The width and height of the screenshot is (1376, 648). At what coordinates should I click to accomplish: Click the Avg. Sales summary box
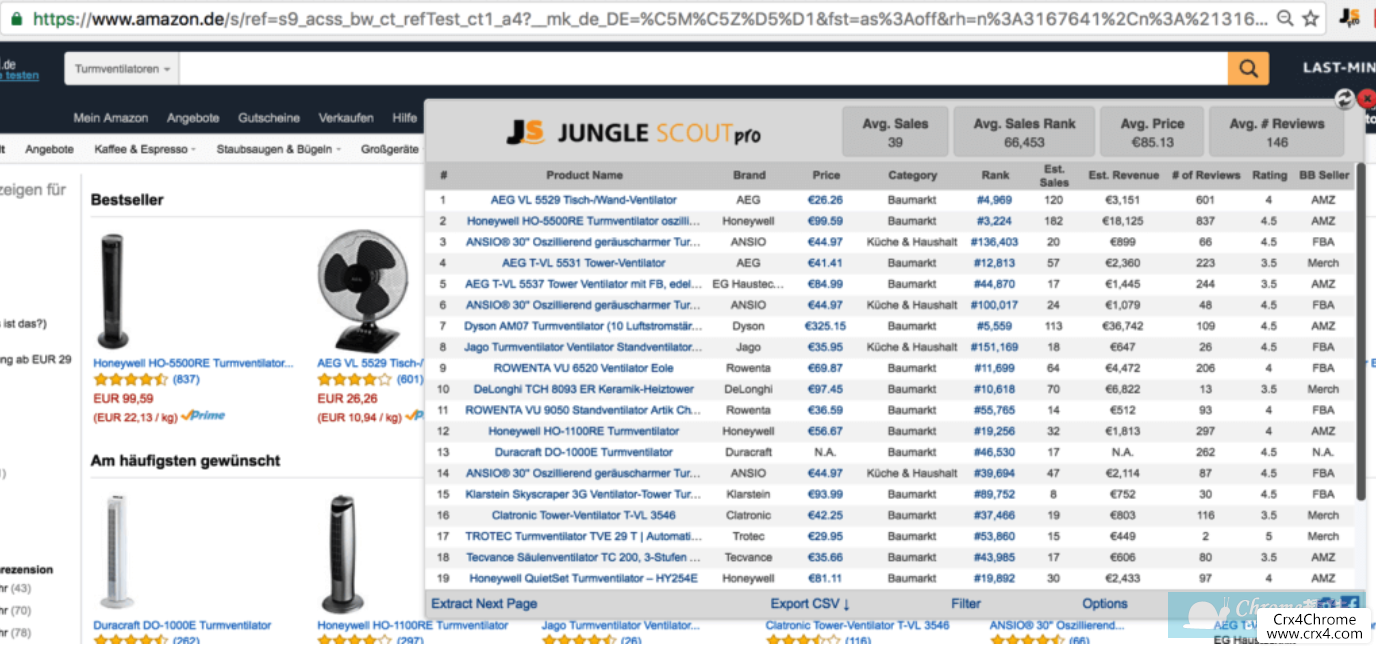(895, 132)
